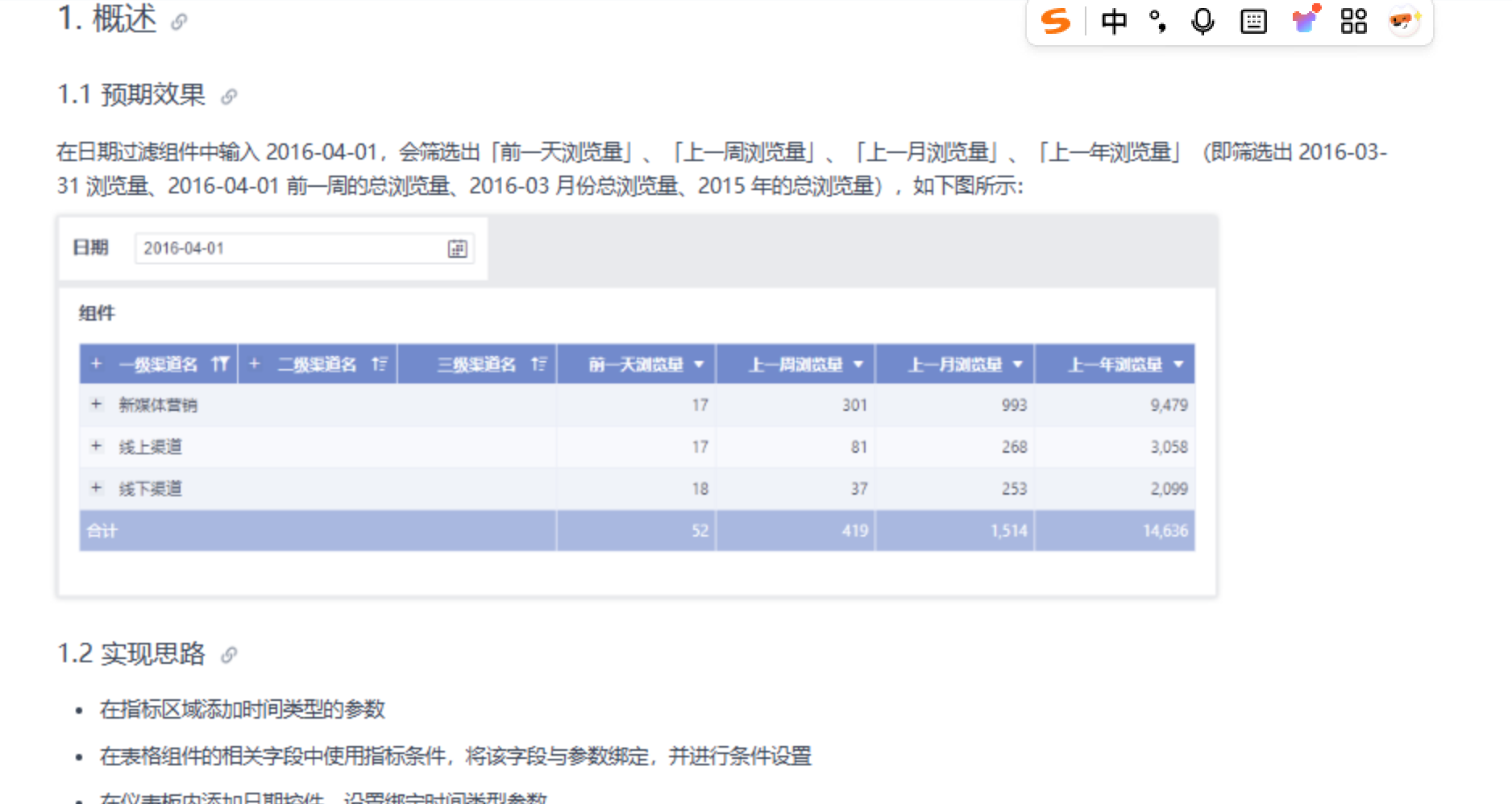Viewport: 1512px width, 804px height.
Task: Expand the 新媒体营销 row
Action: coord(97,404)
